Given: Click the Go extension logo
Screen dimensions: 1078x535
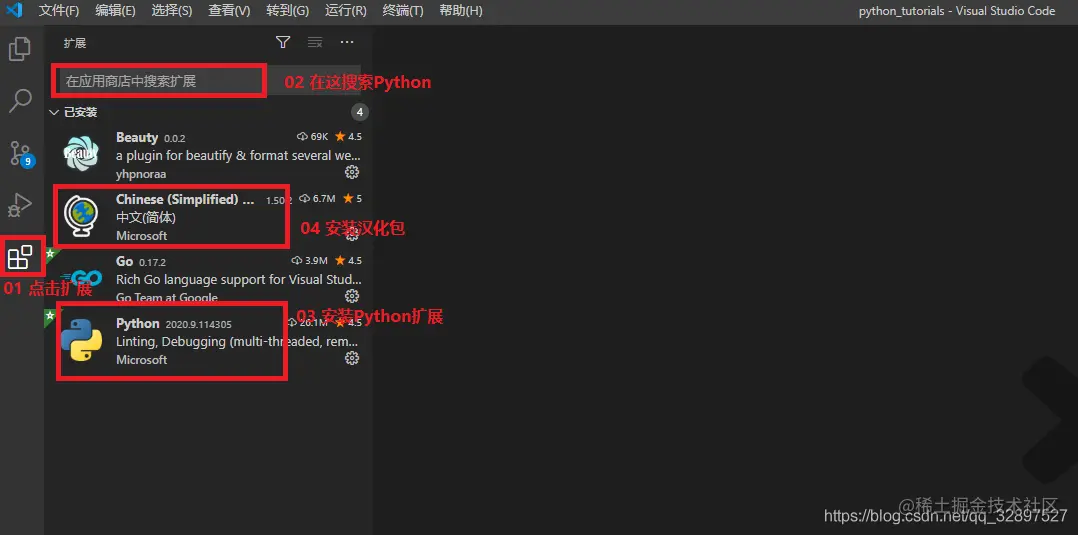Looking at the screenshot, I should (x=82, y=278).
